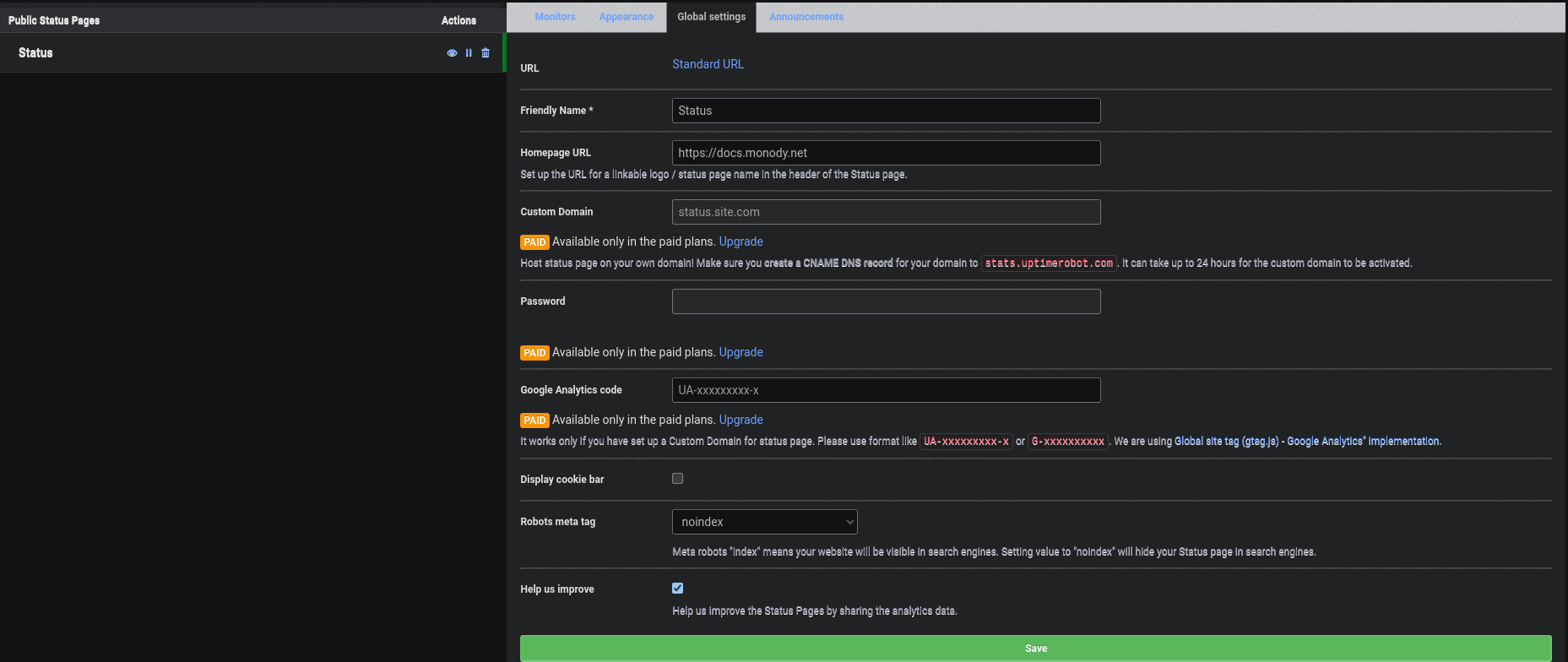Viewport: 1568px width, 662px height.
Task: Click the UA-xxxxxxxxx-x format example text
Action: pyautogui.click(x=966, y=442)
